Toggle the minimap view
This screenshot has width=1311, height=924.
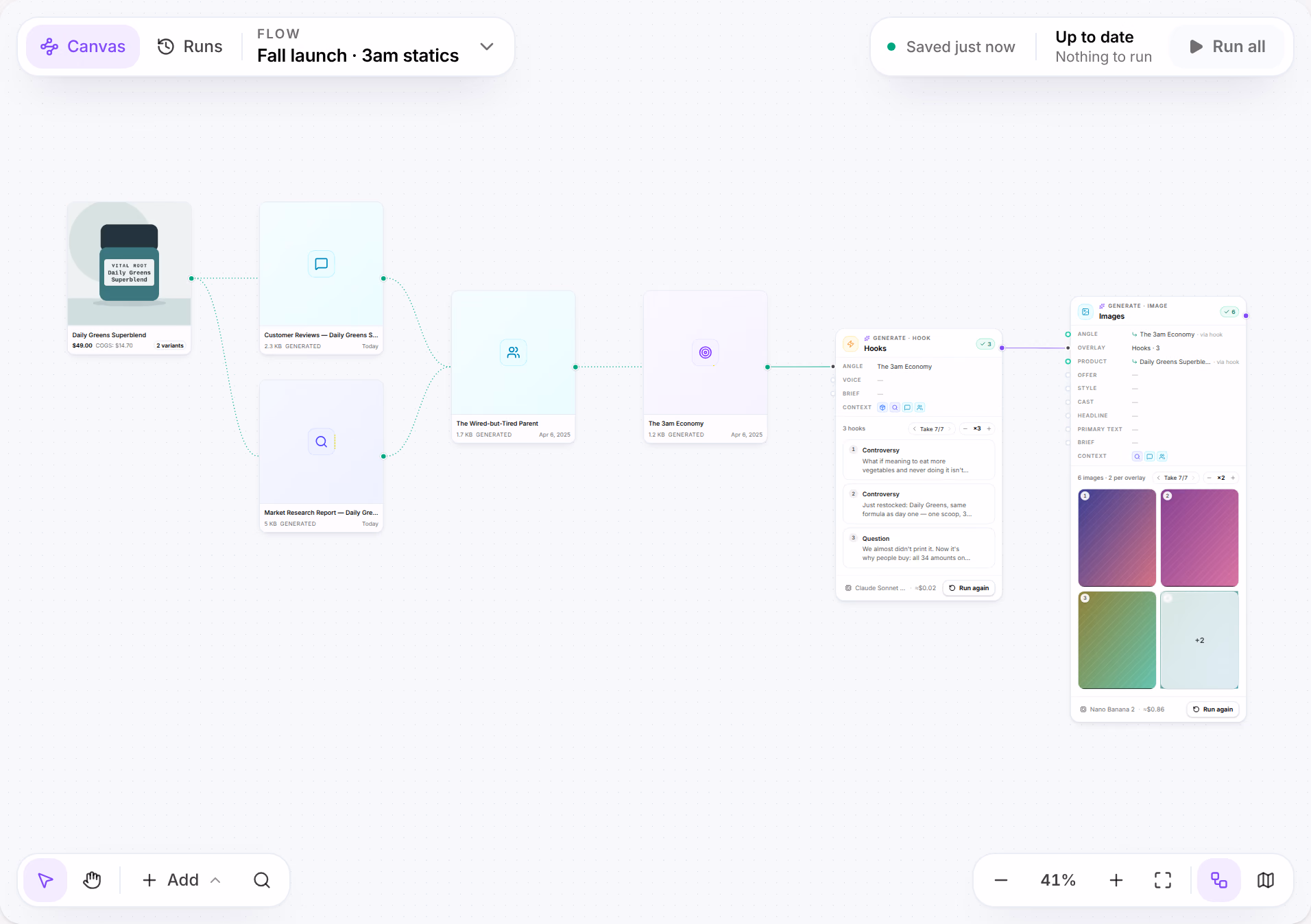1266,880
